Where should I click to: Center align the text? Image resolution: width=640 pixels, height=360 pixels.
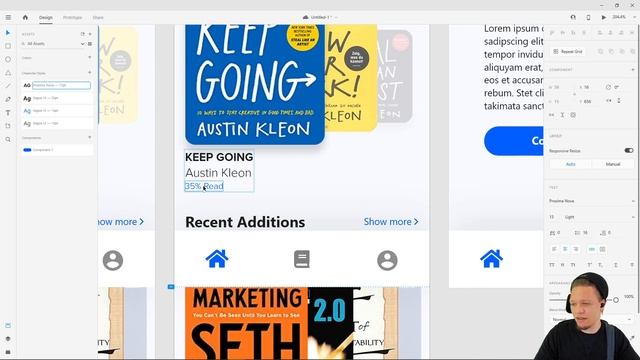(x=565, y=249)
